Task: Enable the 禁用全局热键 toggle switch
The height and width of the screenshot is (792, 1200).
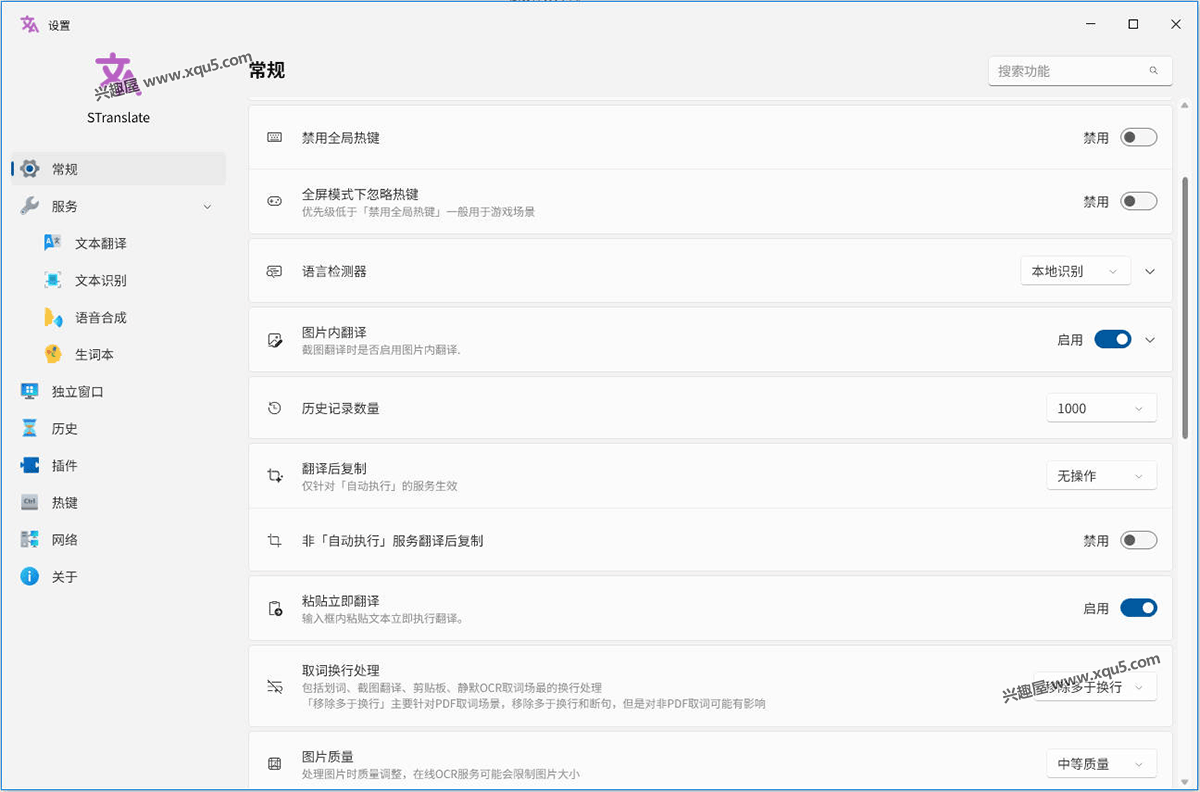Action: coord(1138,138)
